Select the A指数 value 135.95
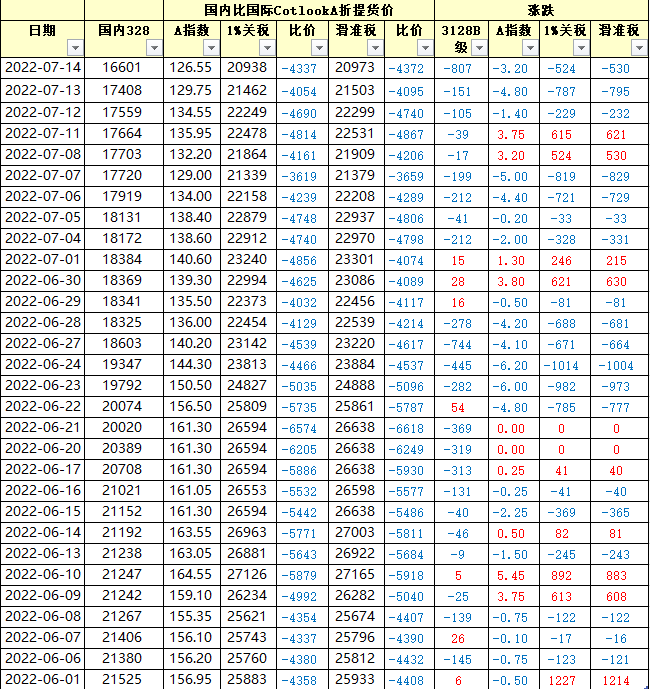The image size is (650, 689). click(x=190, y=134)
